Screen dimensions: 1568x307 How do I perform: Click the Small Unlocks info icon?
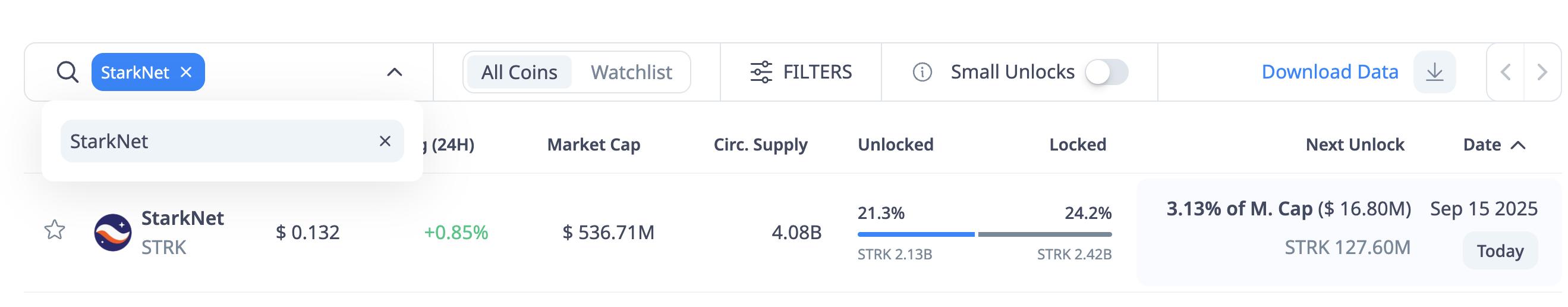pos(922,73)
